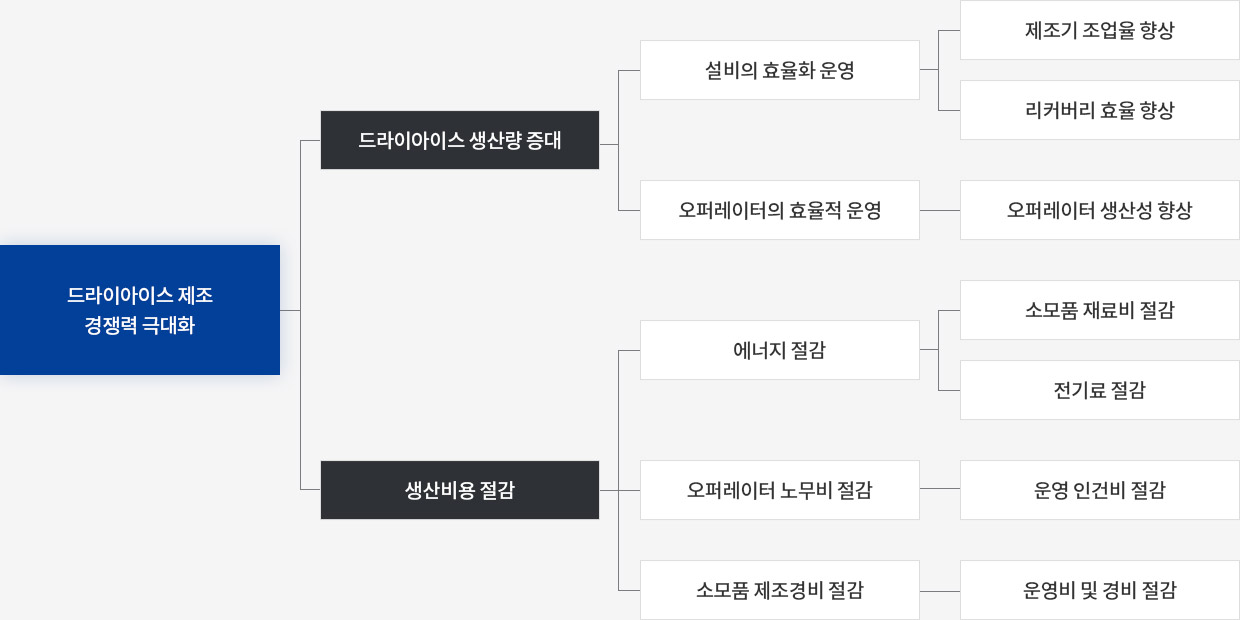
Task: Click the 운영 인건비 절감 box
Action: pos(1100,490)
